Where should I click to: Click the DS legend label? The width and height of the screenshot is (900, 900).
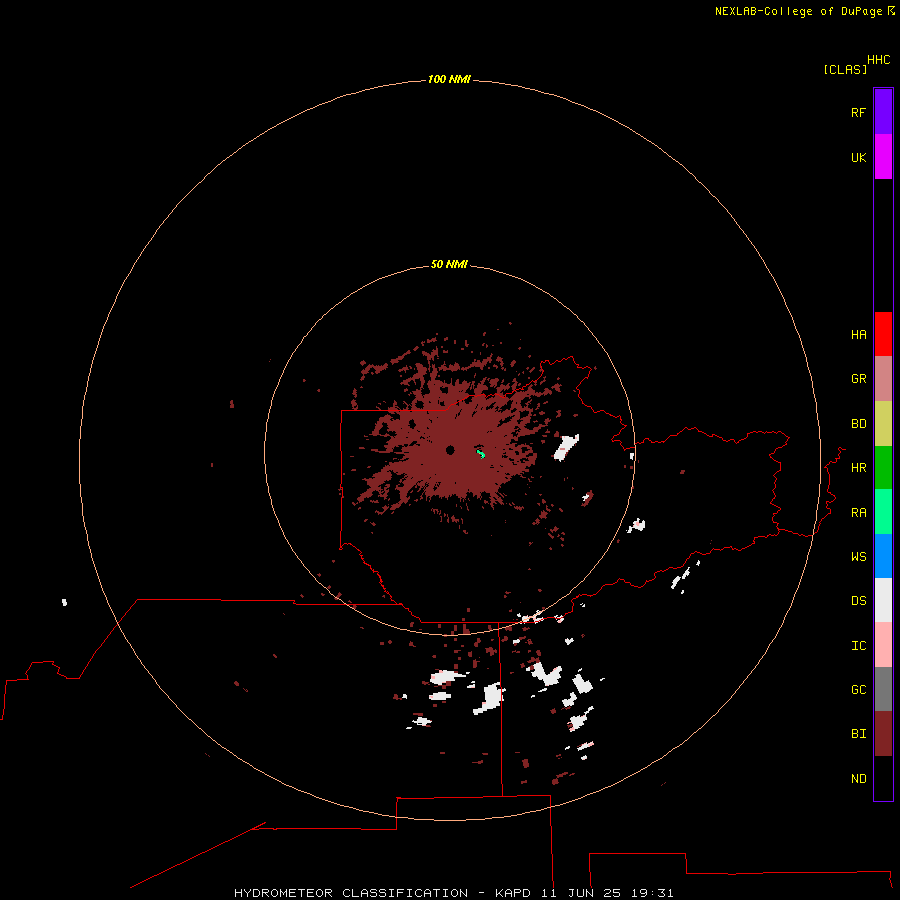(858, 601)
